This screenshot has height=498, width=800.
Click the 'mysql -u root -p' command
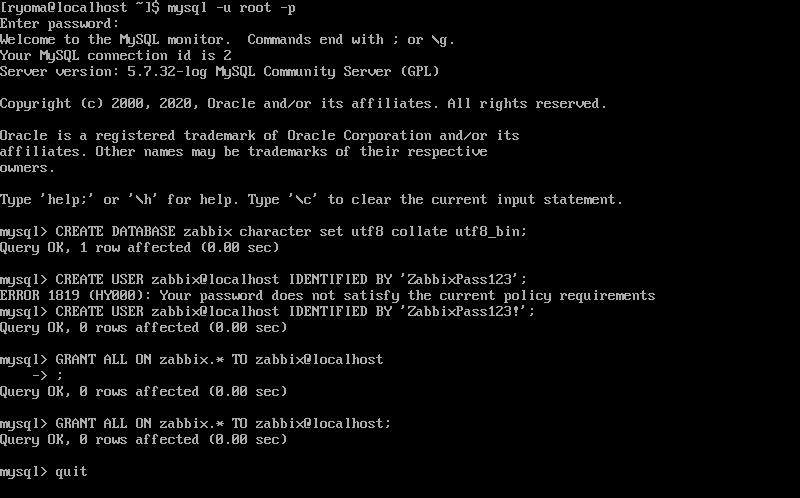coord(232,8)
